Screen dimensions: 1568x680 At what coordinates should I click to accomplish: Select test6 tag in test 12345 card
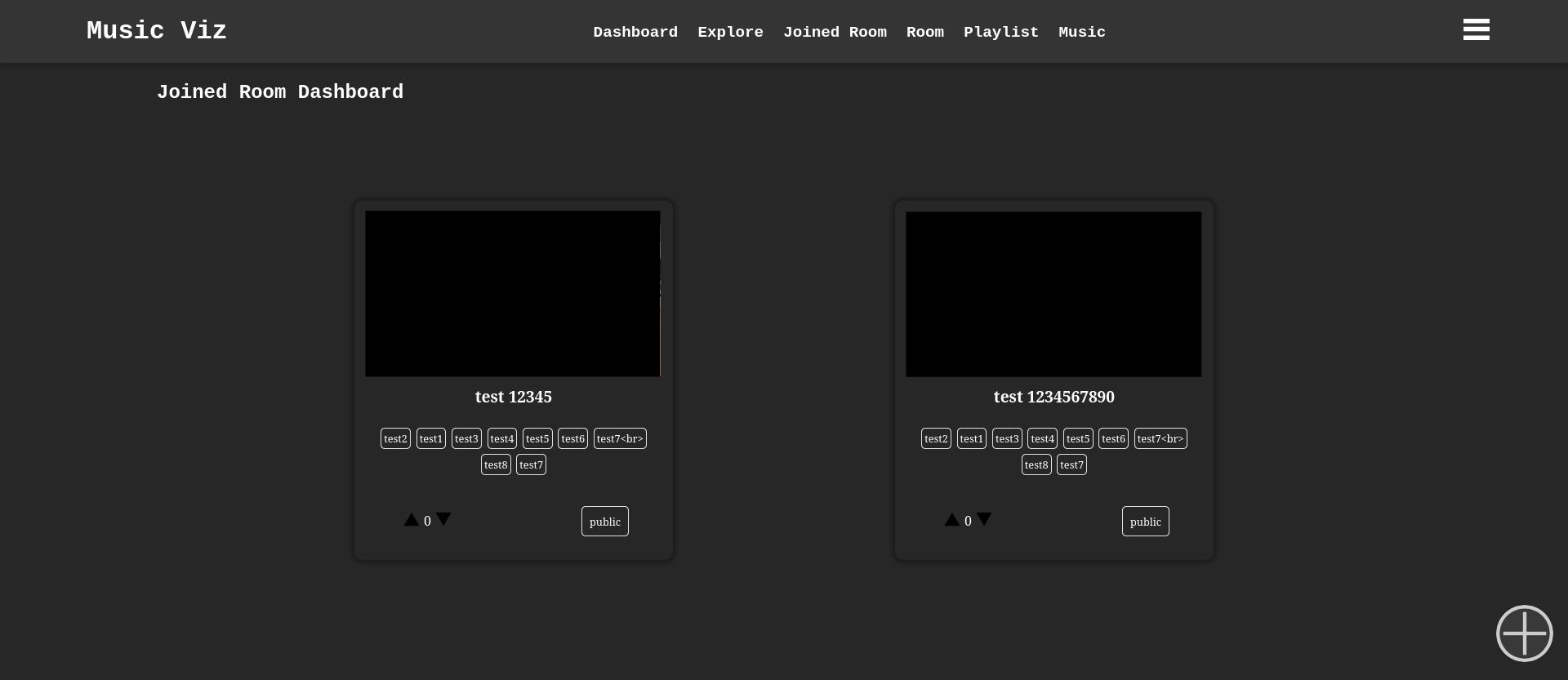pyautogui.click(x=572, y=438)
